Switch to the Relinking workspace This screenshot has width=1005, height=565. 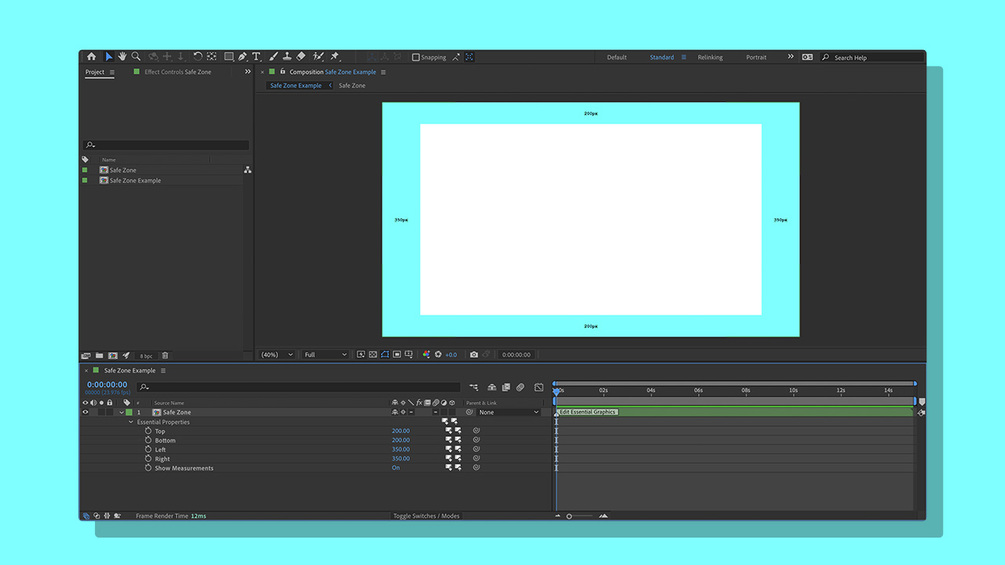710,57
